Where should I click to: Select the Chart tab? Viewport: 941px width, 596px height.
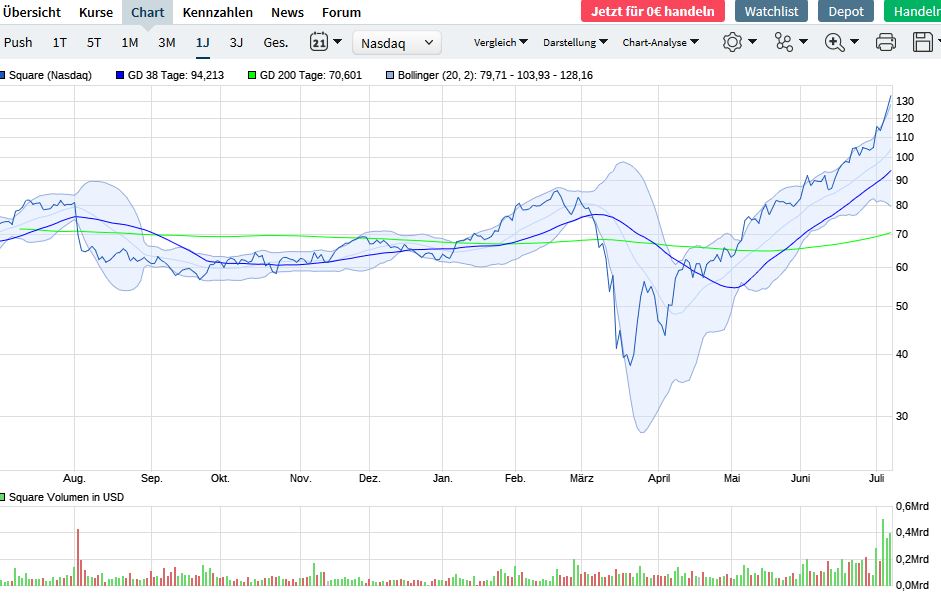pos(148,12)
